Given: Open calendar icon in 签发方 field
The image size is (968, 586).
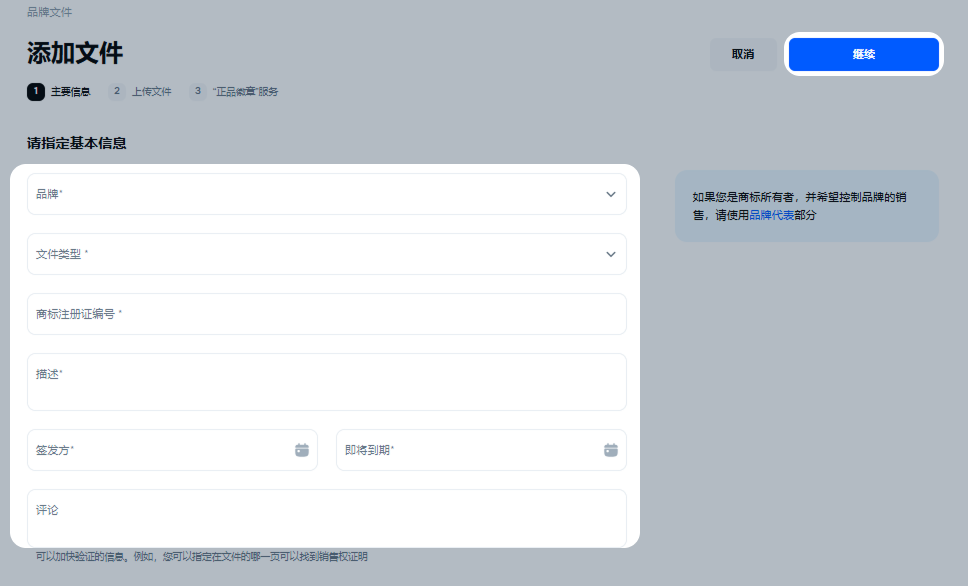Looking at the screenshot, I should click(302, 450).
